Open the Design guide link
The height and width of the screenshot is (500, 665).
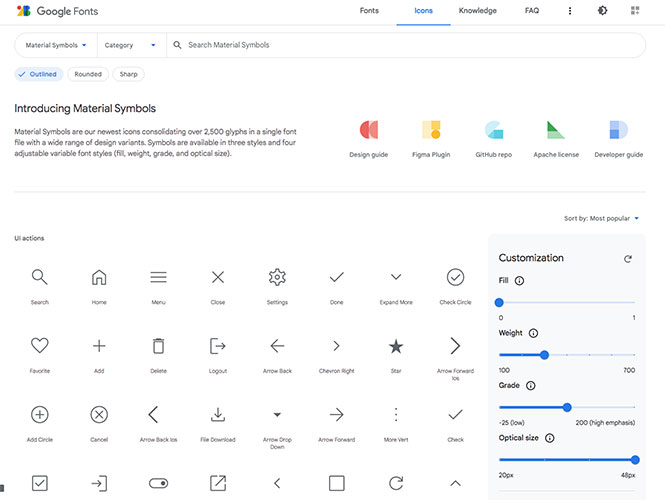tap(369, 139)
